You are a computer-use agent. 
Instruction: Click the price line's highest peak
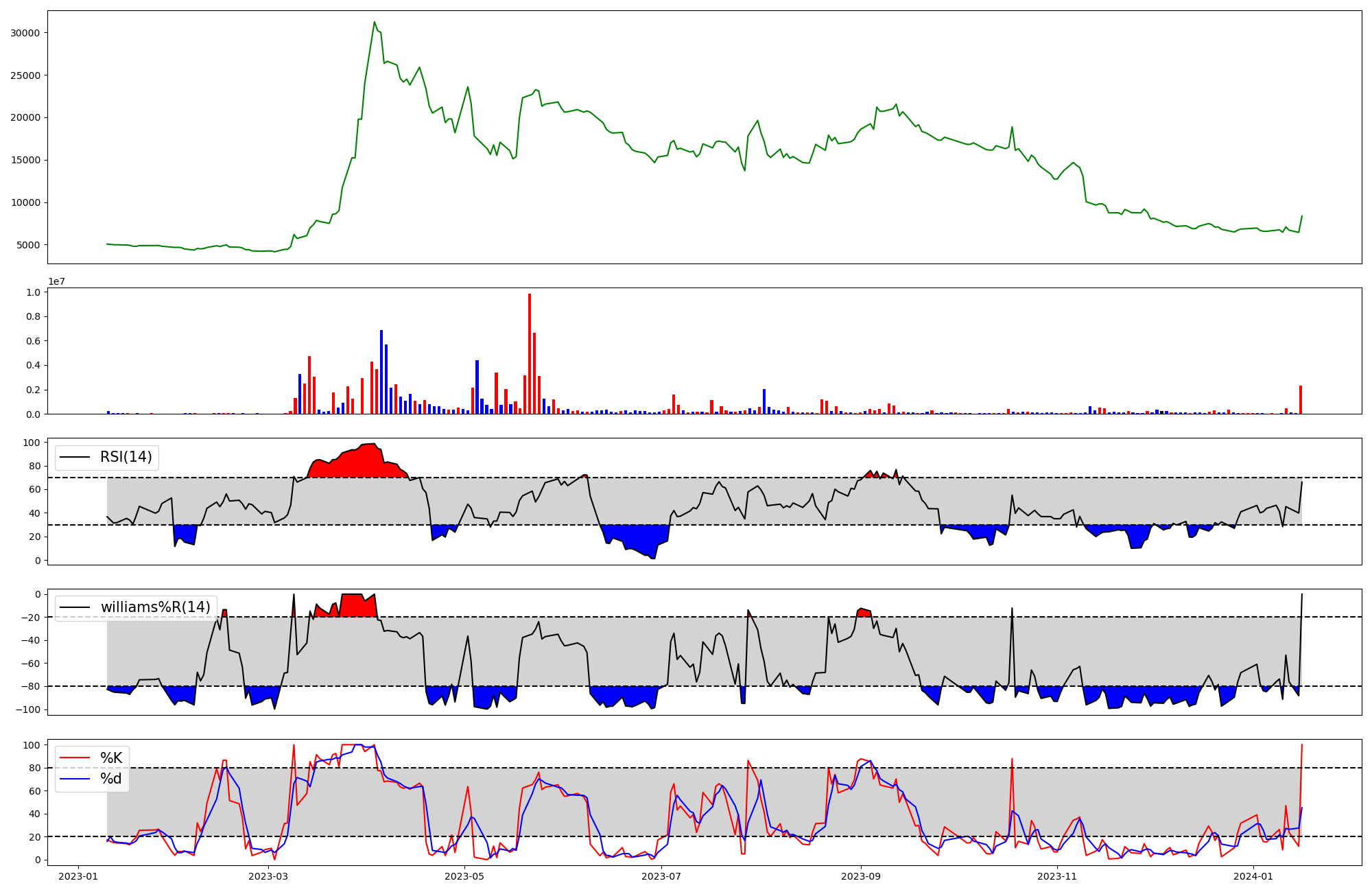[x=375, y=22]
